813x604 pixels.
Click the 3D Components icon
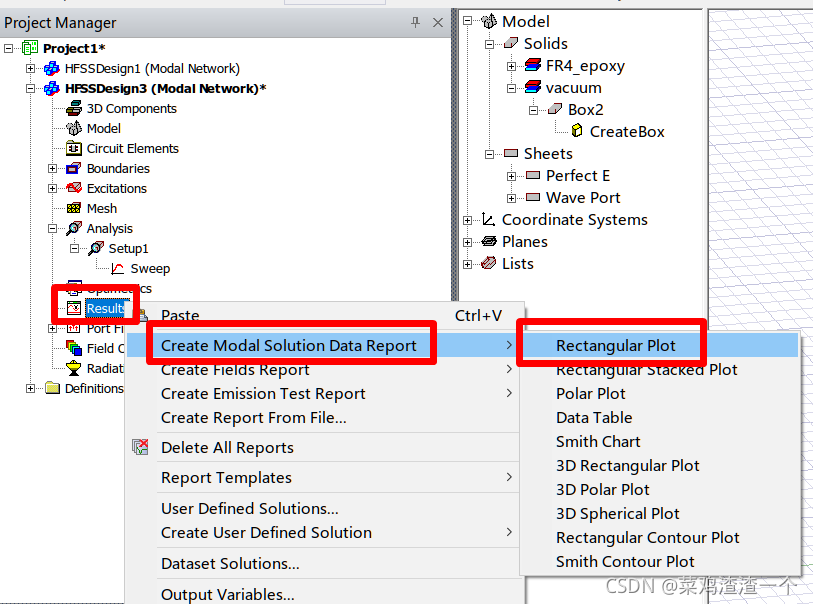coord(74,108)
